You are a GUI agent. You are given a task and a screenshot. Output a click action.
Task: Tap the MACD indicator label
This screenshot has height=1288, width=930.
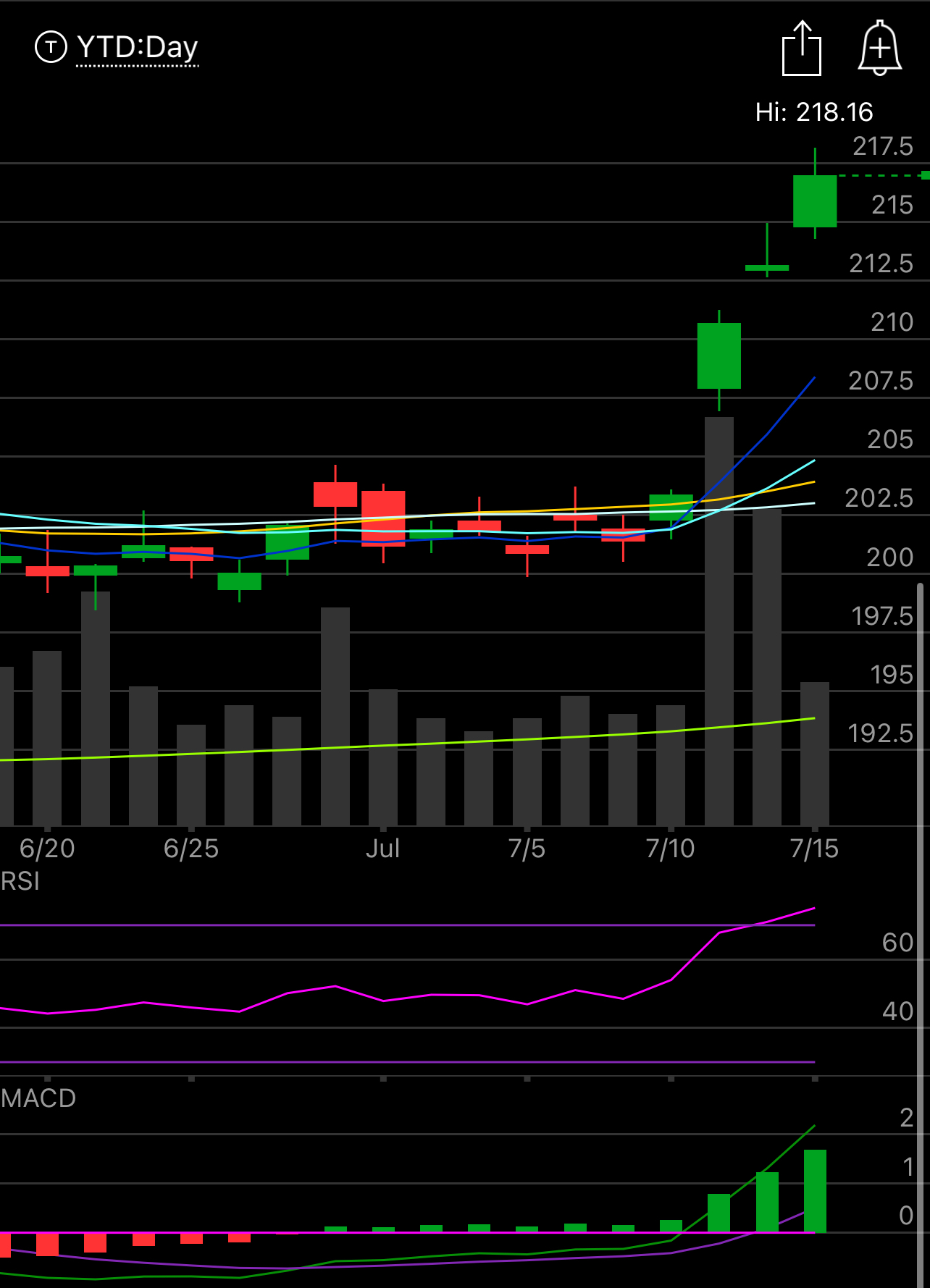[x=38, y=1098]
